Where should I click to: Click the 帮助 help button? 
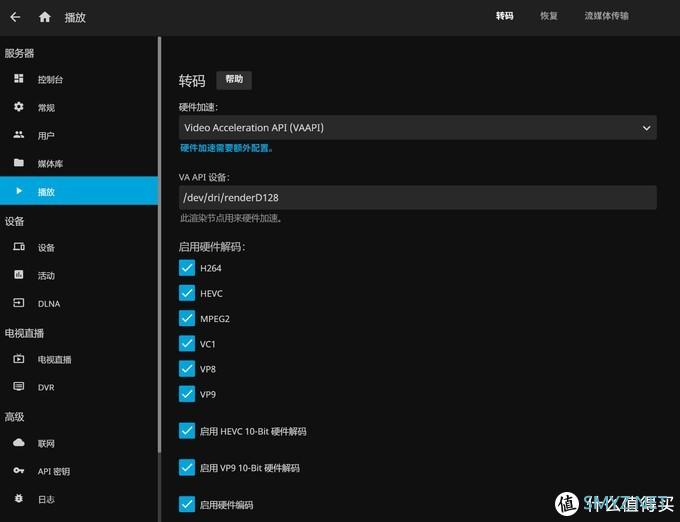234,80
